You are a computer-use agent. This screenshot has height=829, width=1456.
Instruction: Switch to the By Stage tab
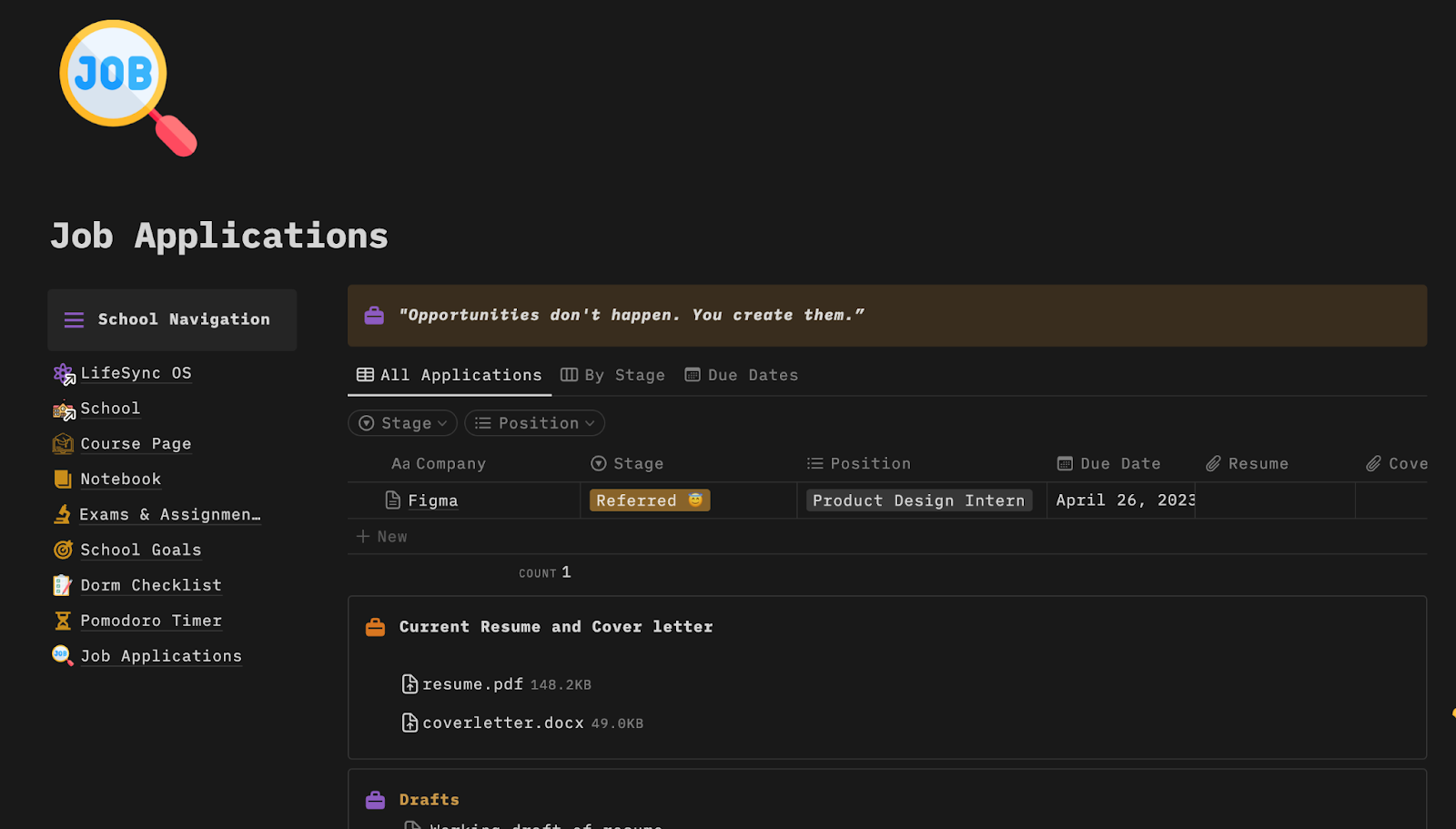[x=612, y=375]
